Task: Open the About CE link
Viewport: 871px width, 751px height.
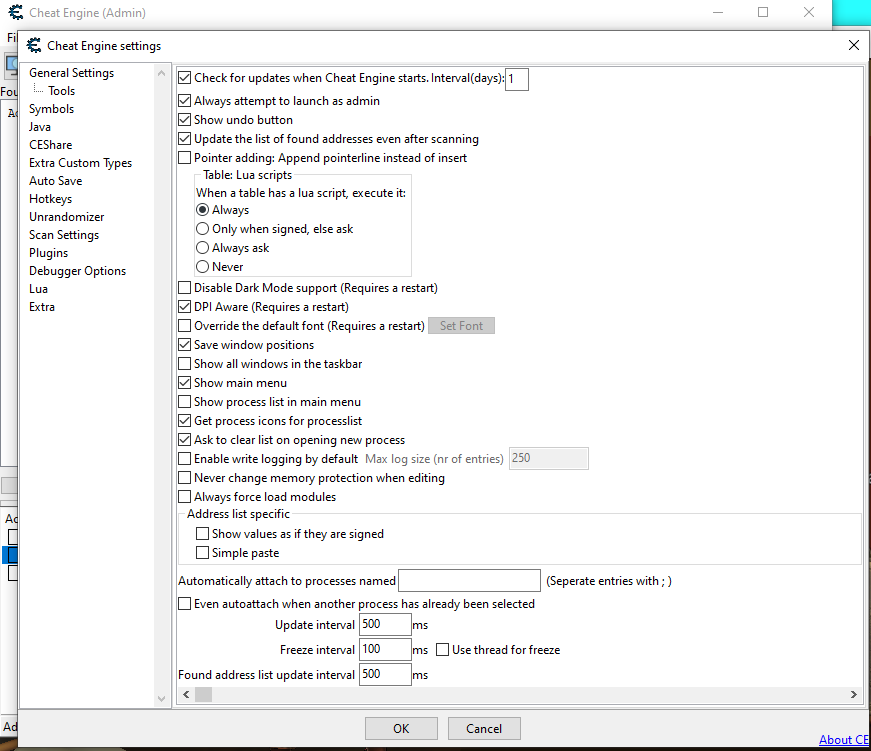Action: coord(844,740)
